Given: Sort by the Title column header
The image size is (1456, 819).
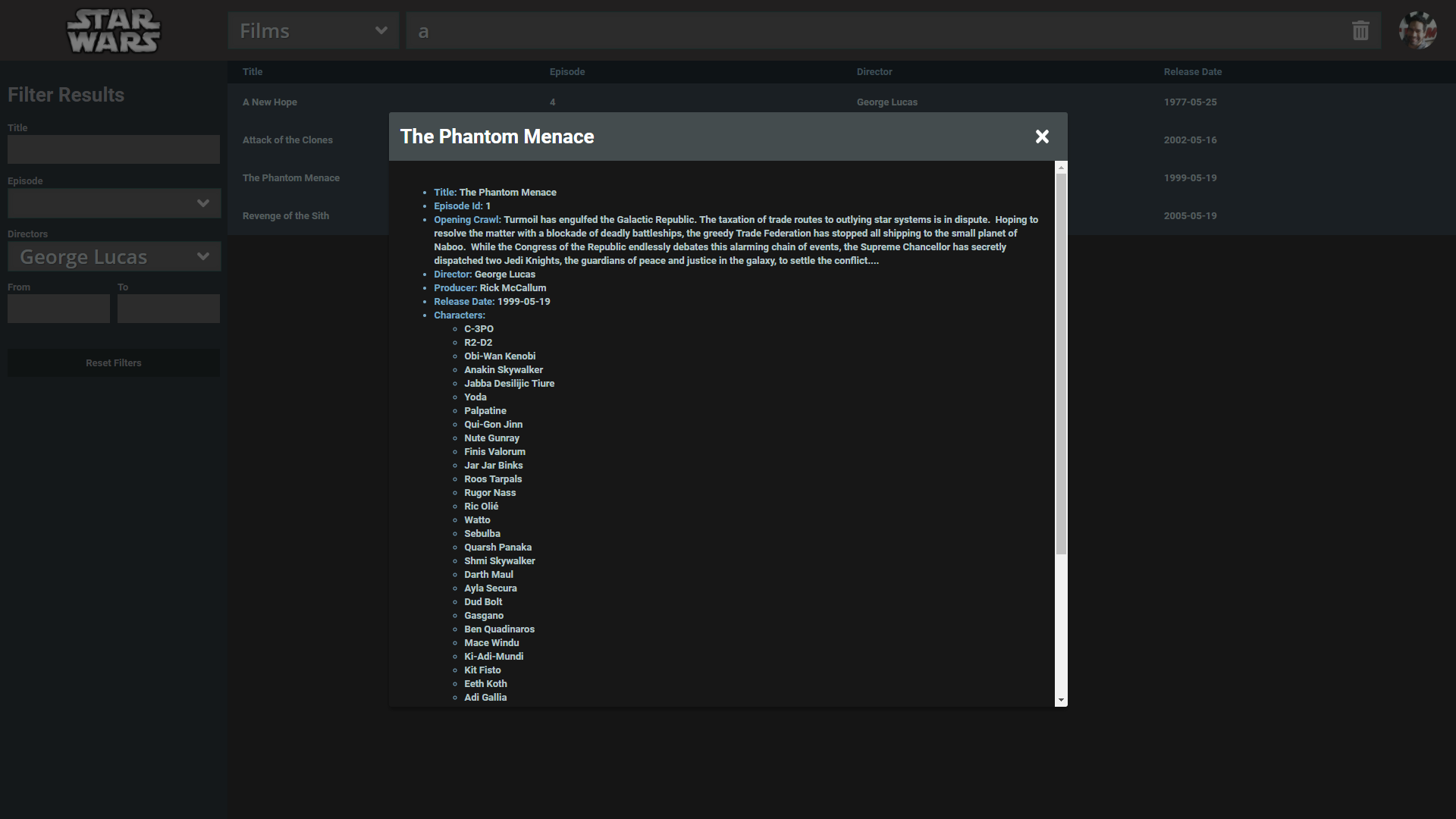Looking at the screenshot, I should click(x=253, y=72).
